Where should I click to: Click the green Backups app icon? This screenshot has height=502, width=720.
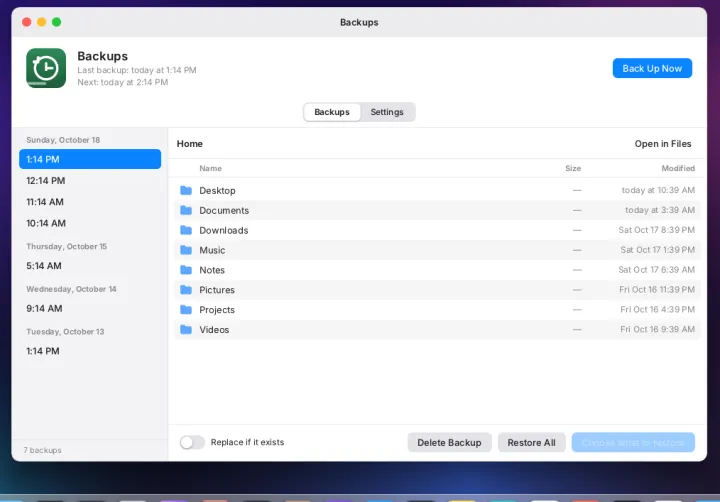[x=46, y=68]
